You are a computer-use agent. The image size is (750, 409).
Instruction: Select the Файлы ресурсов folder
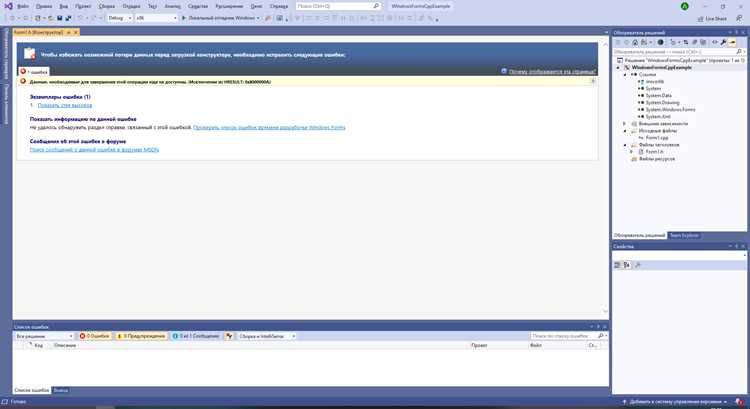click(656, 158)
